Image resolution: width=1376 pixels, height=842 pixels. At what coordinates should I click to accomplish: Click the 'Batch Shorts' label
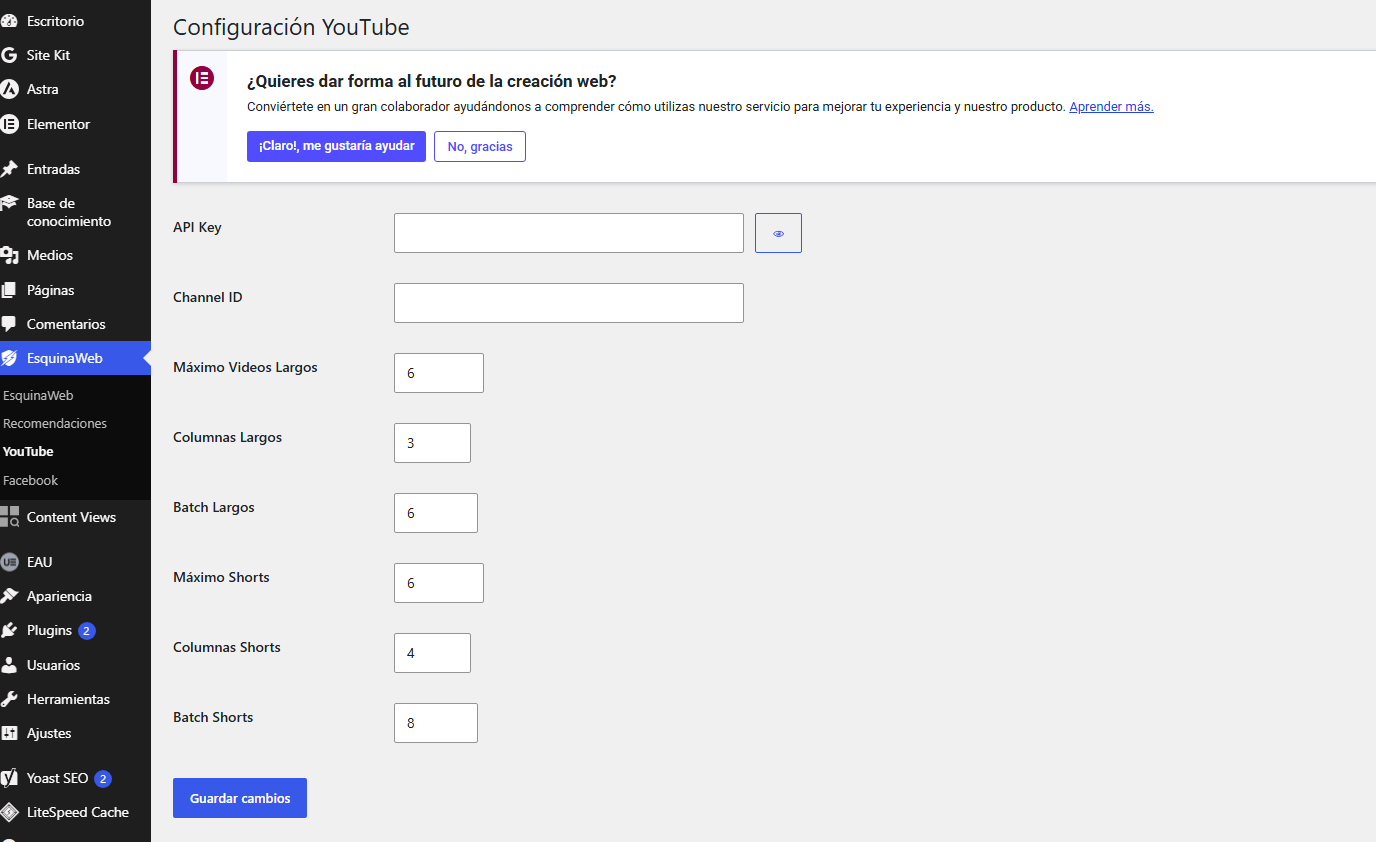213,717
